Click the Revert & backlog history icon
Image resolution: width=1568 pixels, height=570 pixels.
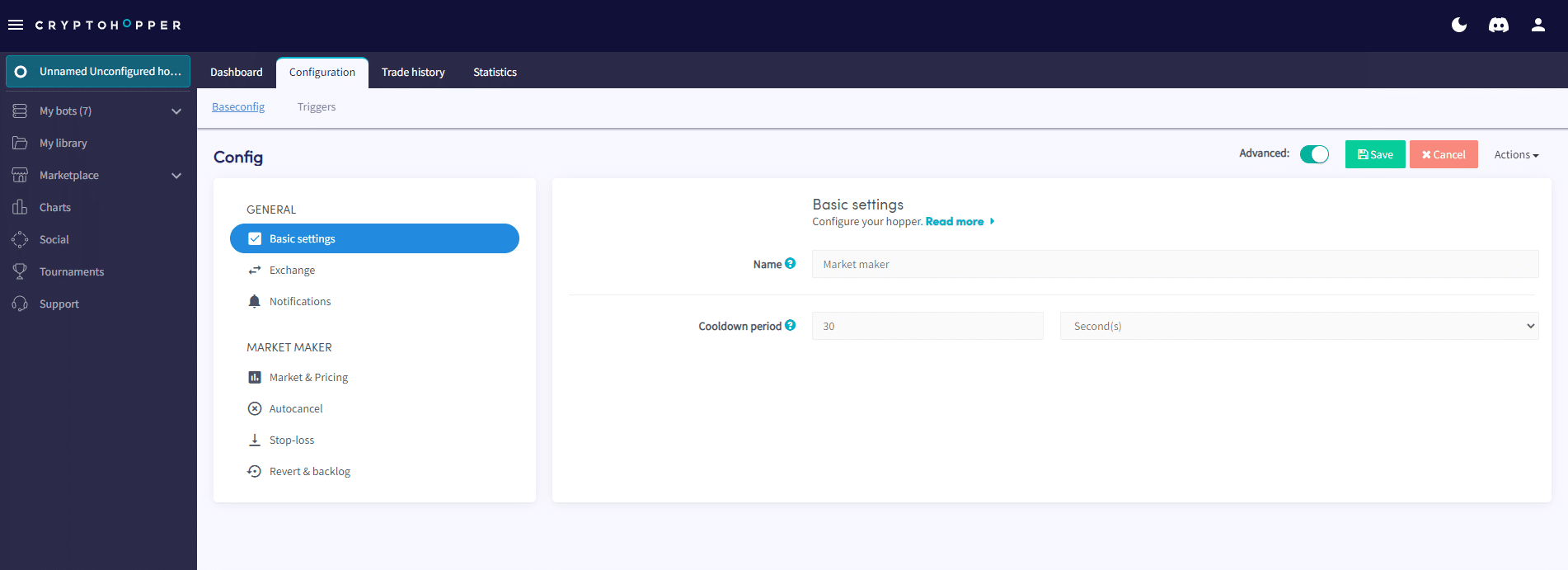(255, 471)
